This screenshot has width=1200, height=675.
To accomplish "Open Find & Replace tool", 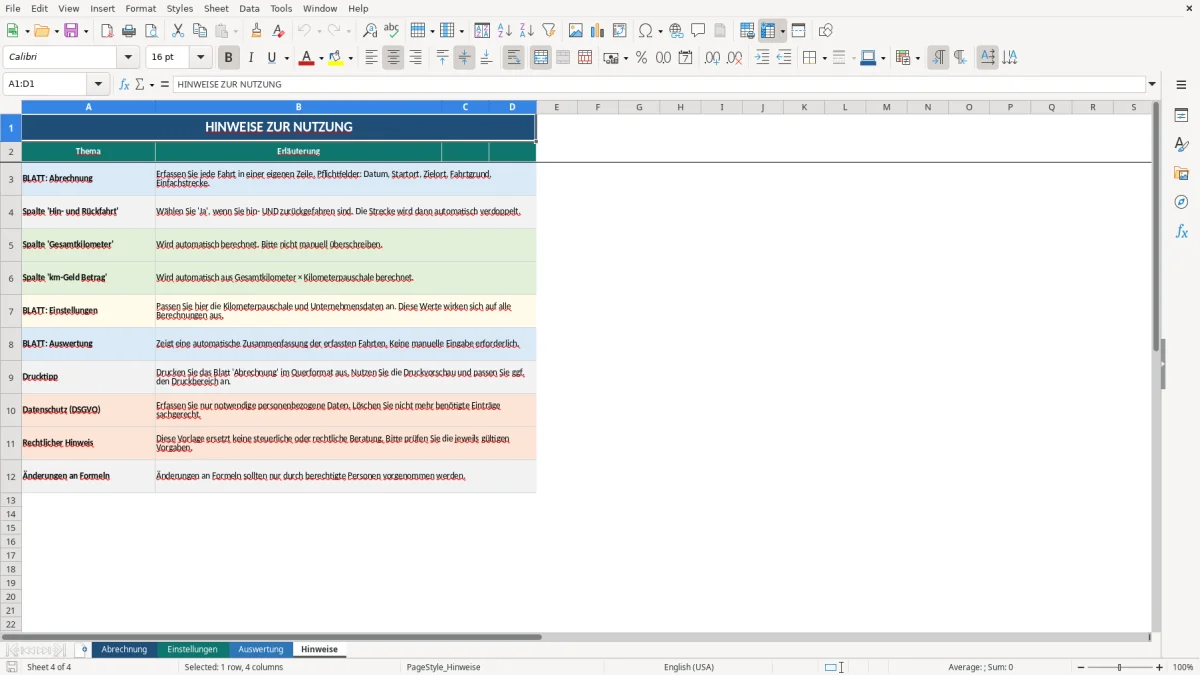I will [370, 31].
